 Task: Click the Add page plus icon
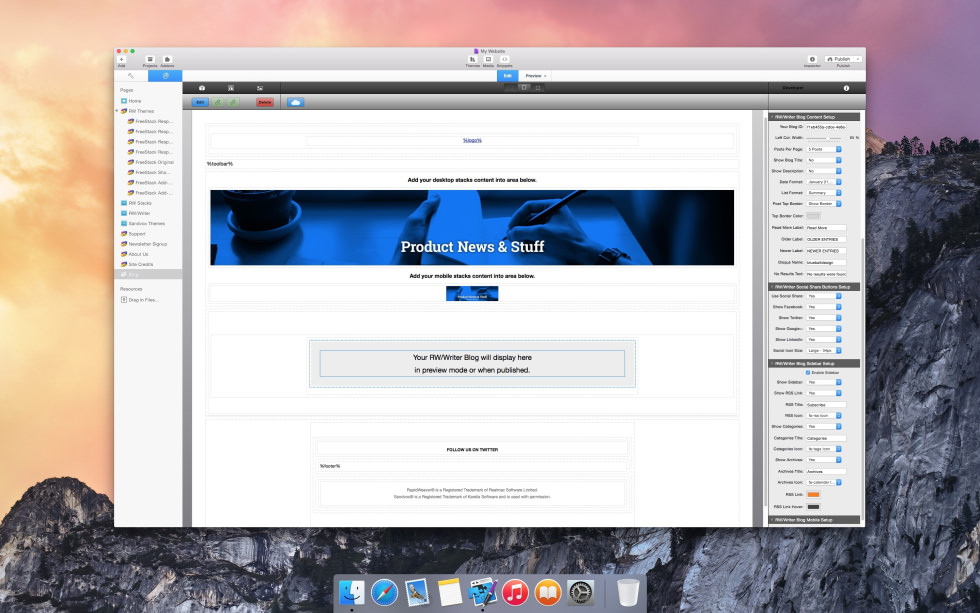coord(121,59)
